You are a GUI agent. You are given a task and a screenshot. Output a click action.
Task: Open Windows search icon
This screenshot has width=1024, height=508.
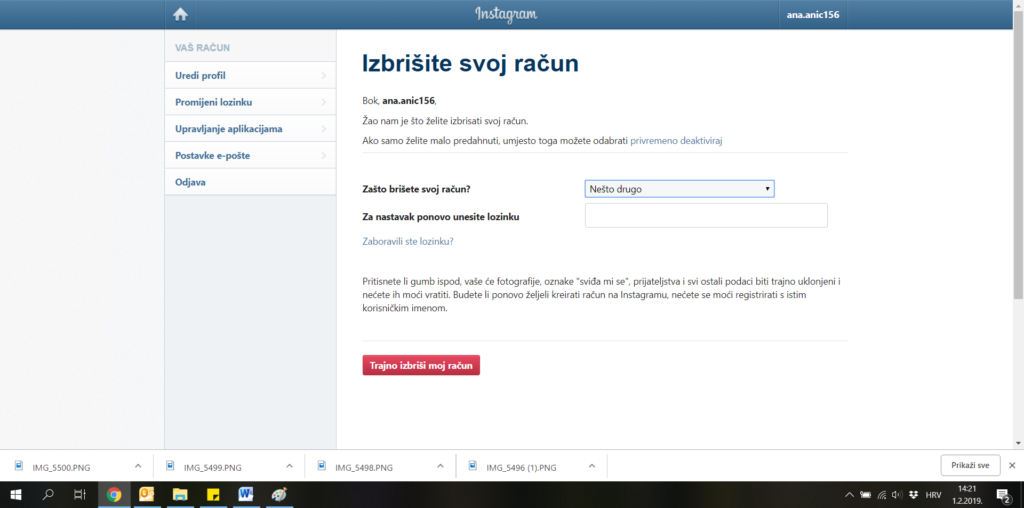point(48,494)
